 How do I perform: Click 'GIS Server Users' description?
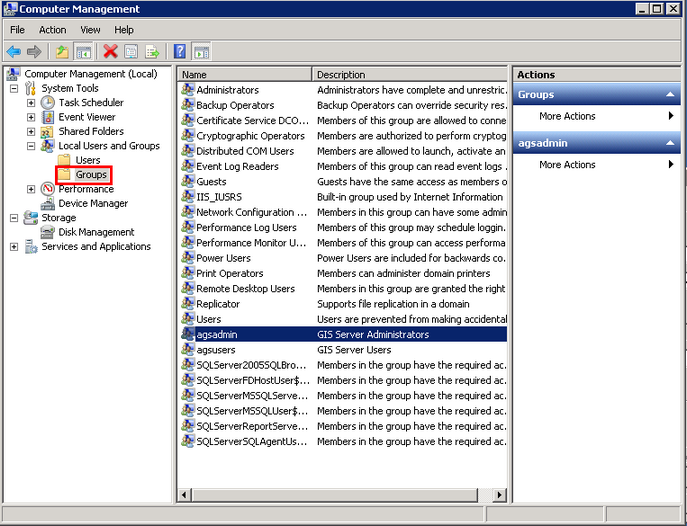pos(354,349)
